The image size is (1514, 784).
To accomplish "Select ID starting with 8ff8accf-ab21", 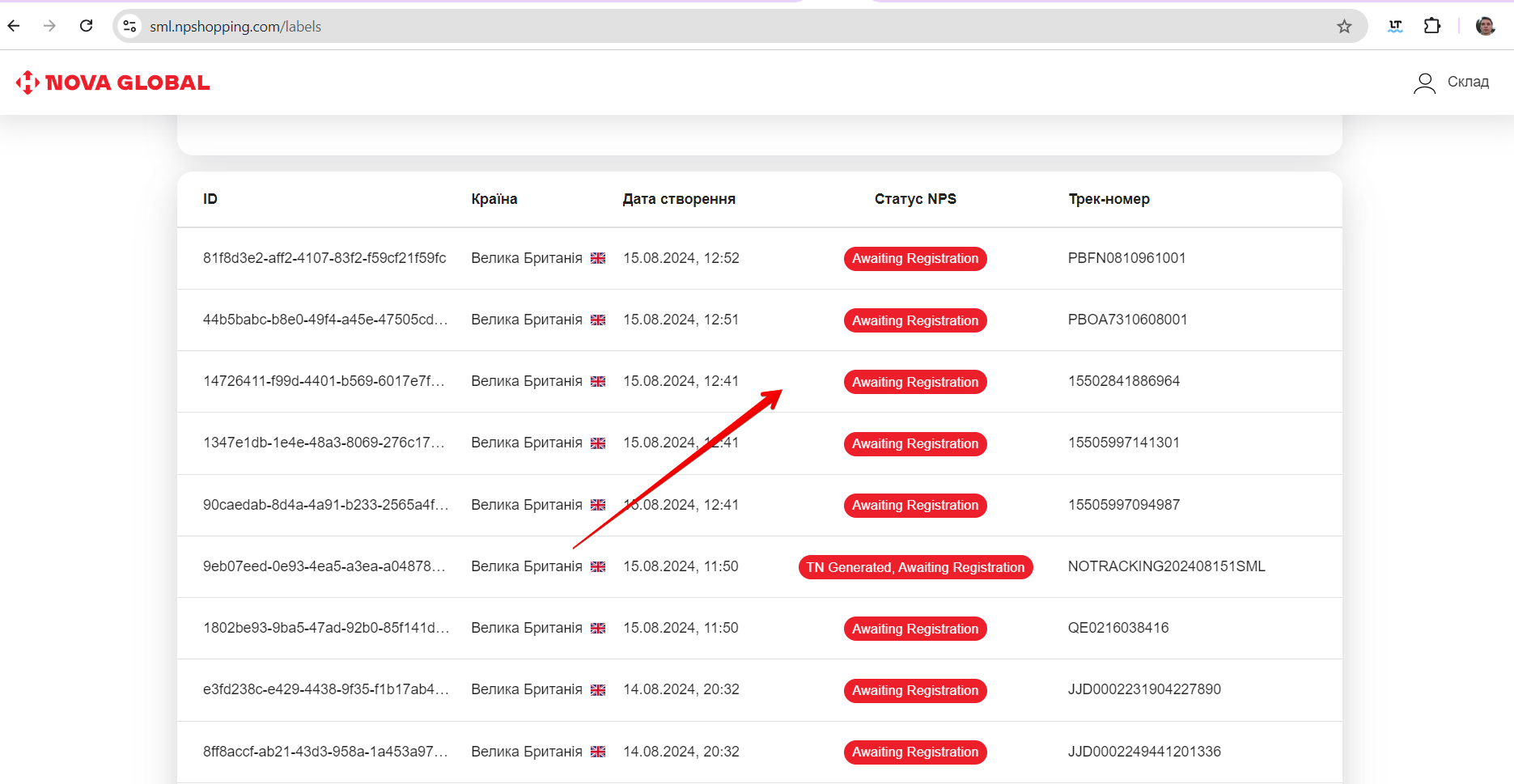I will click(325, 752).
